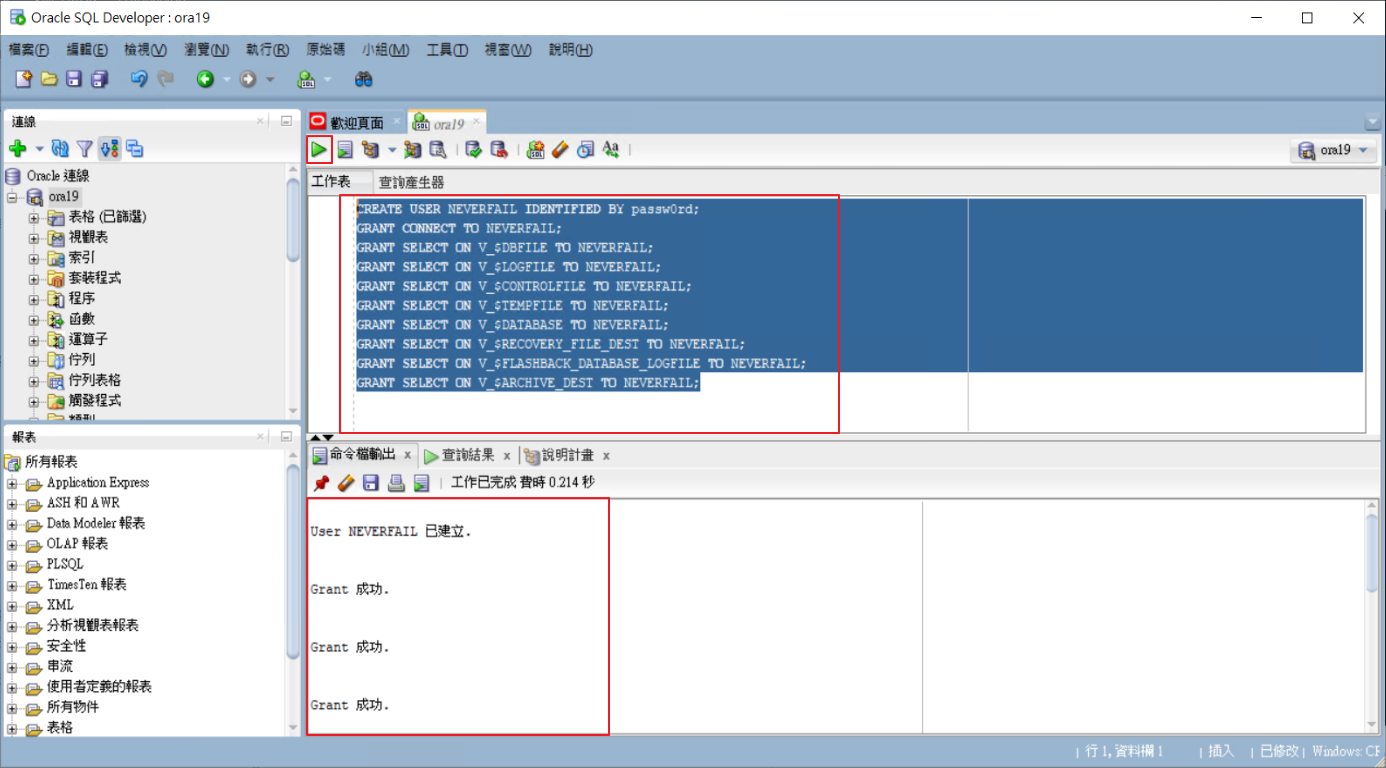Open the 說明(H) menu
1386x768 pixels.
570,49
